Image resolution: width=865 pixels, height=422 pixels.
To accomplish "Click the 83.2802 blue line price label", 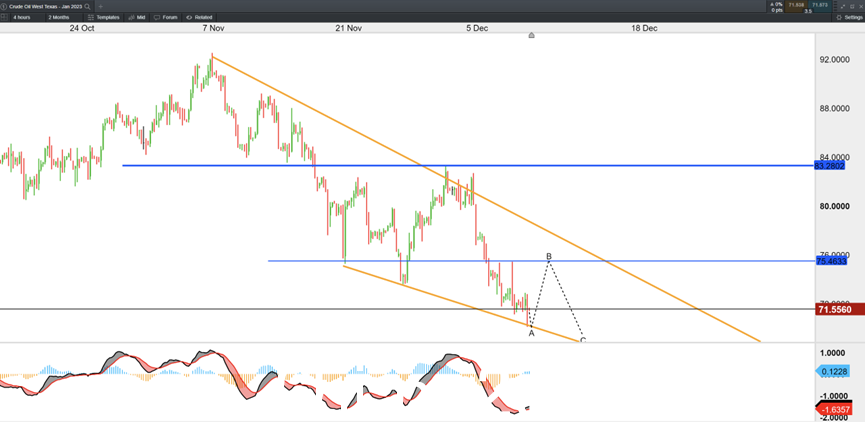I will (829, 165).
